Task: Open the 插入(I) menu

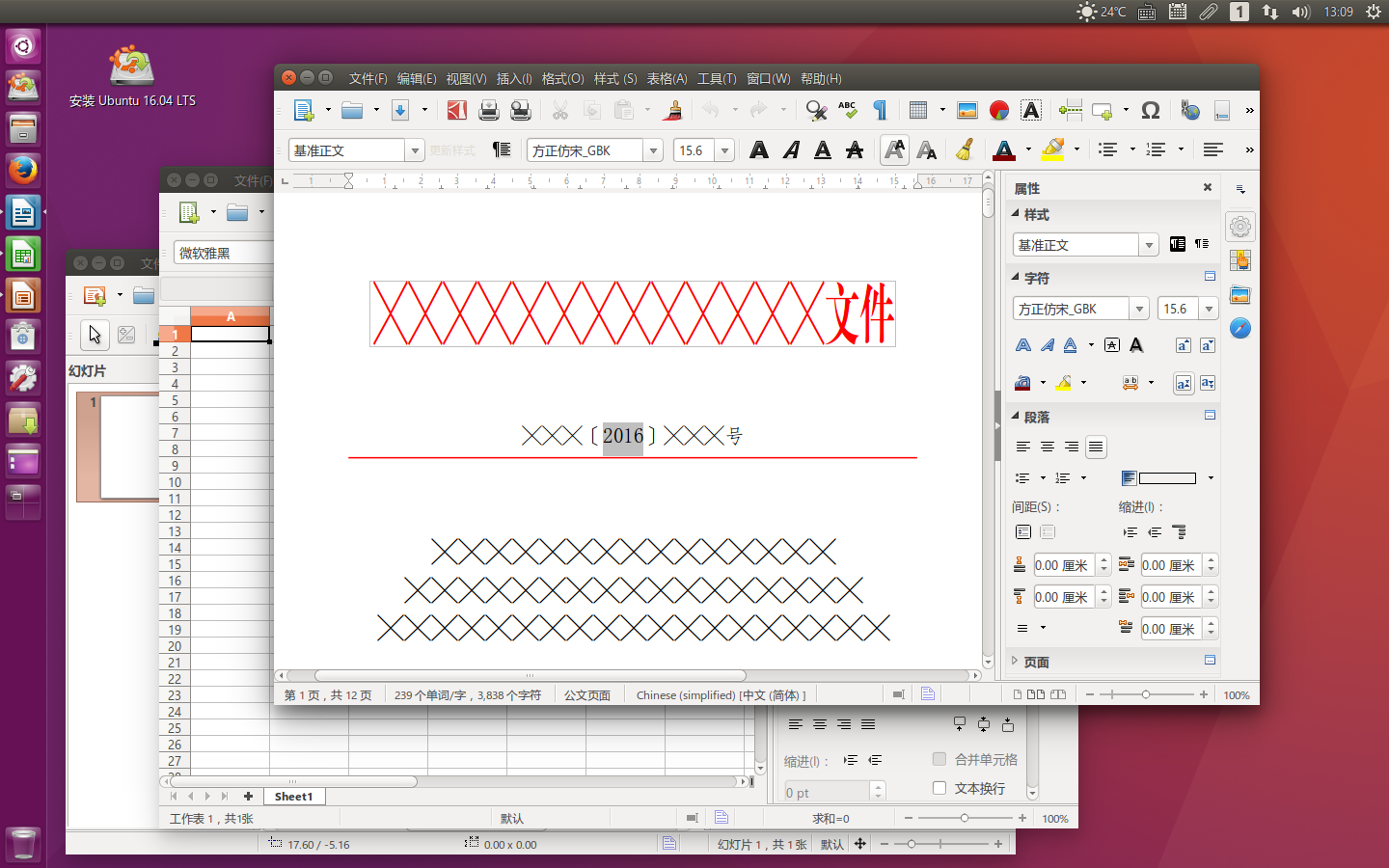Action: pyautogui.click(x=514, y=79)
